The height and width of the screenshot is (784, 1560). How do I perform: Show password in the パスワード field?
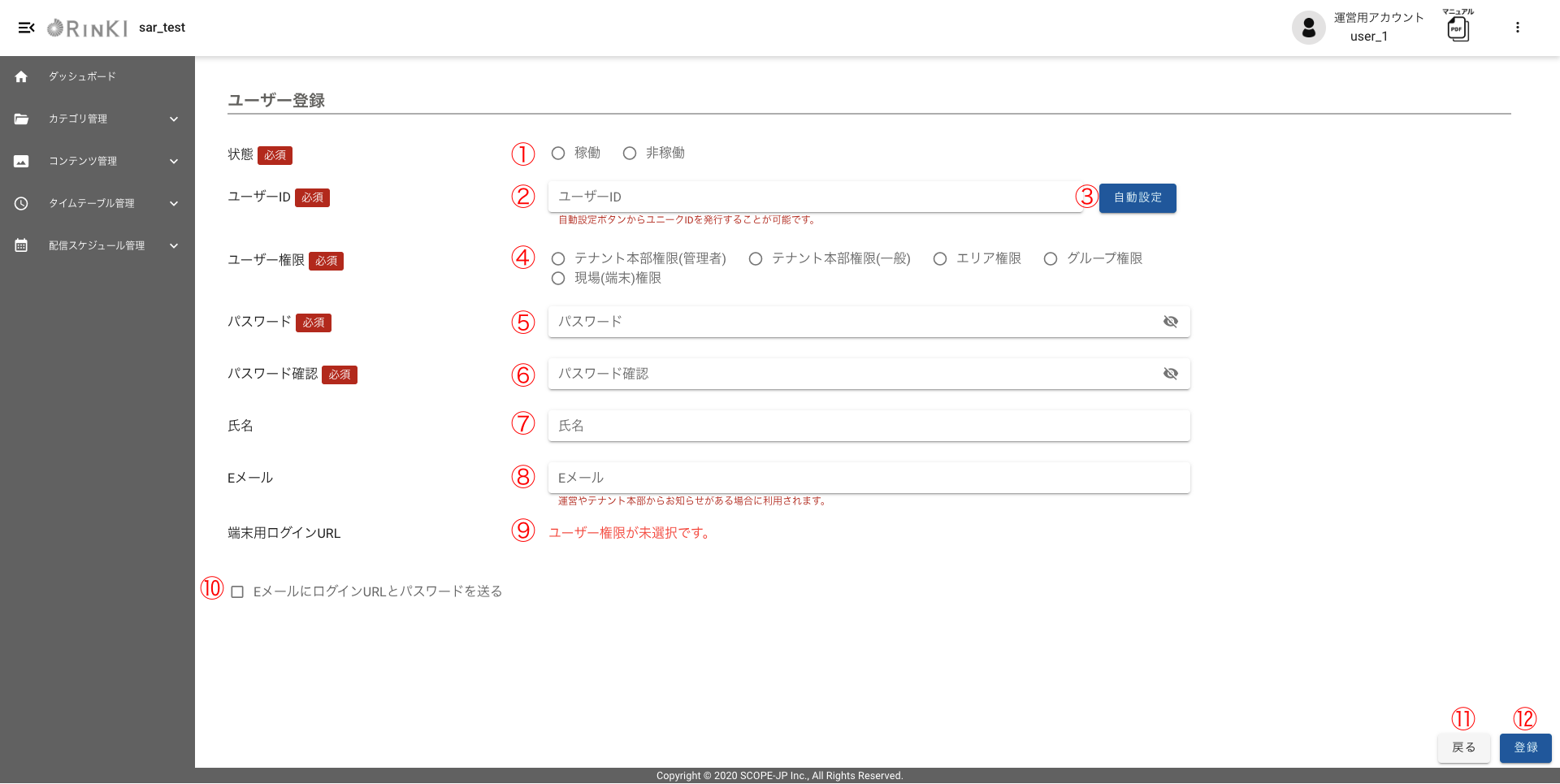1170,322
